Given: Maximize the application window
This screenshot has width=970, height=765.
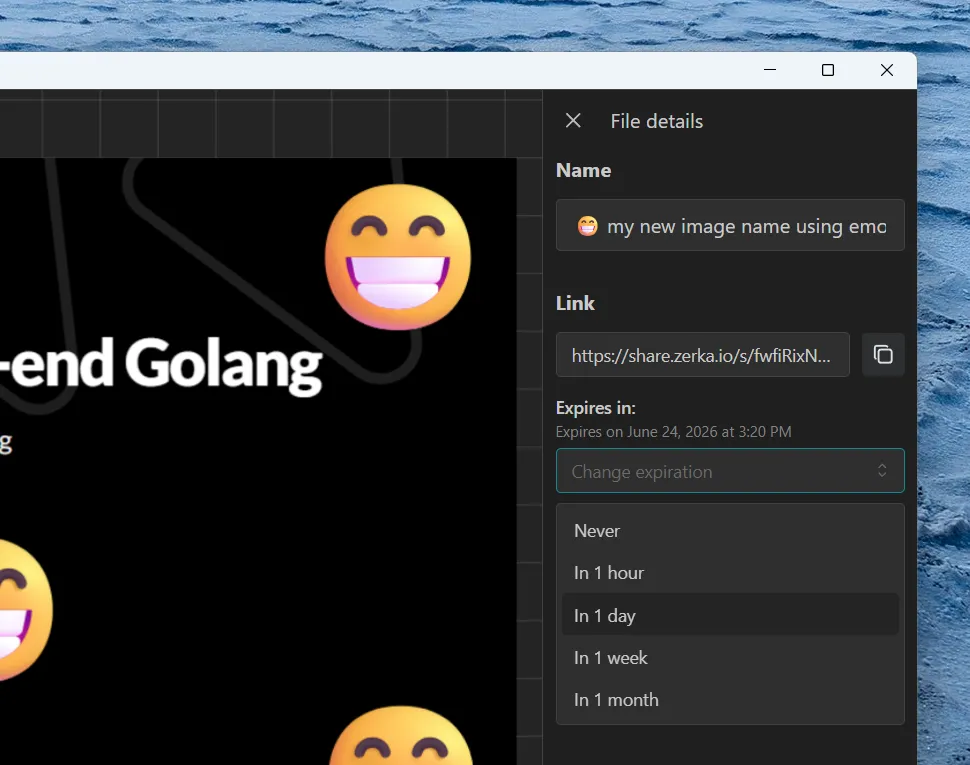Looking at the screenshot, I should [x=828, y=70].
